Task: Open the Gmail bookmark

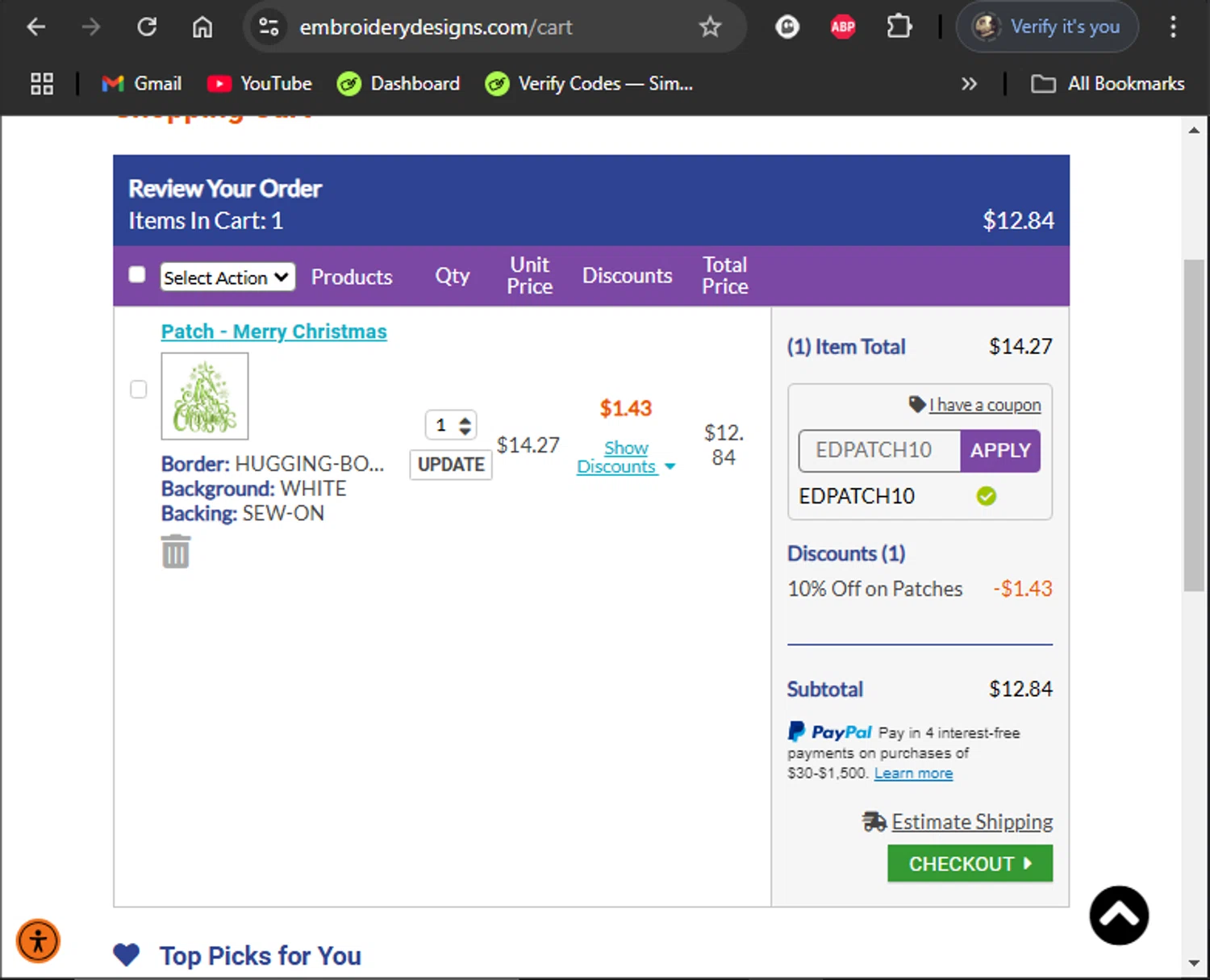Action: click(x=141, y=84)
